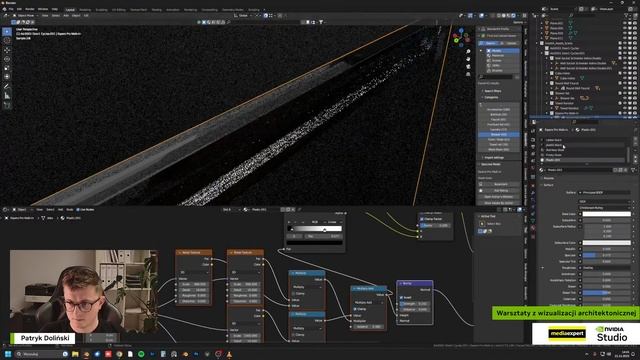Select the Rotate tool
Screen dimensions: 640x360
click(7, 59)
